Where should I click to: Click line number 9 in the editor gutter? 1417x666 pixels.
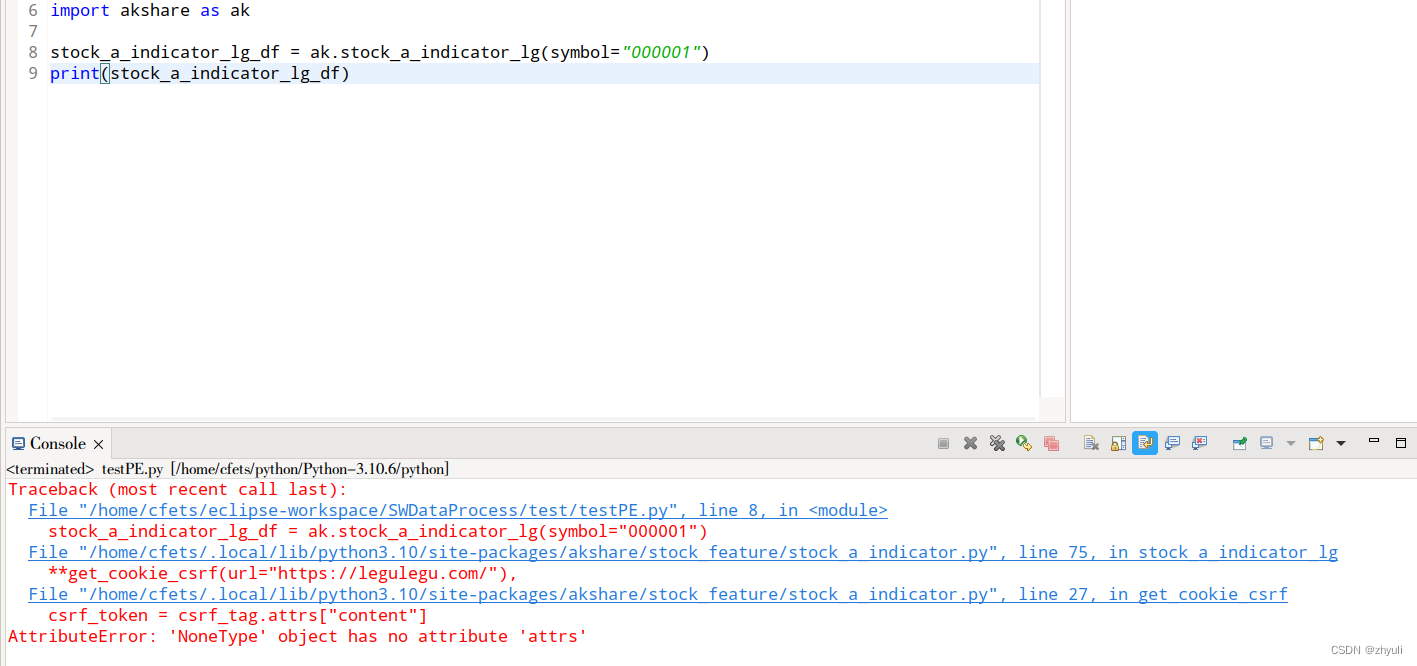(33, 73)
